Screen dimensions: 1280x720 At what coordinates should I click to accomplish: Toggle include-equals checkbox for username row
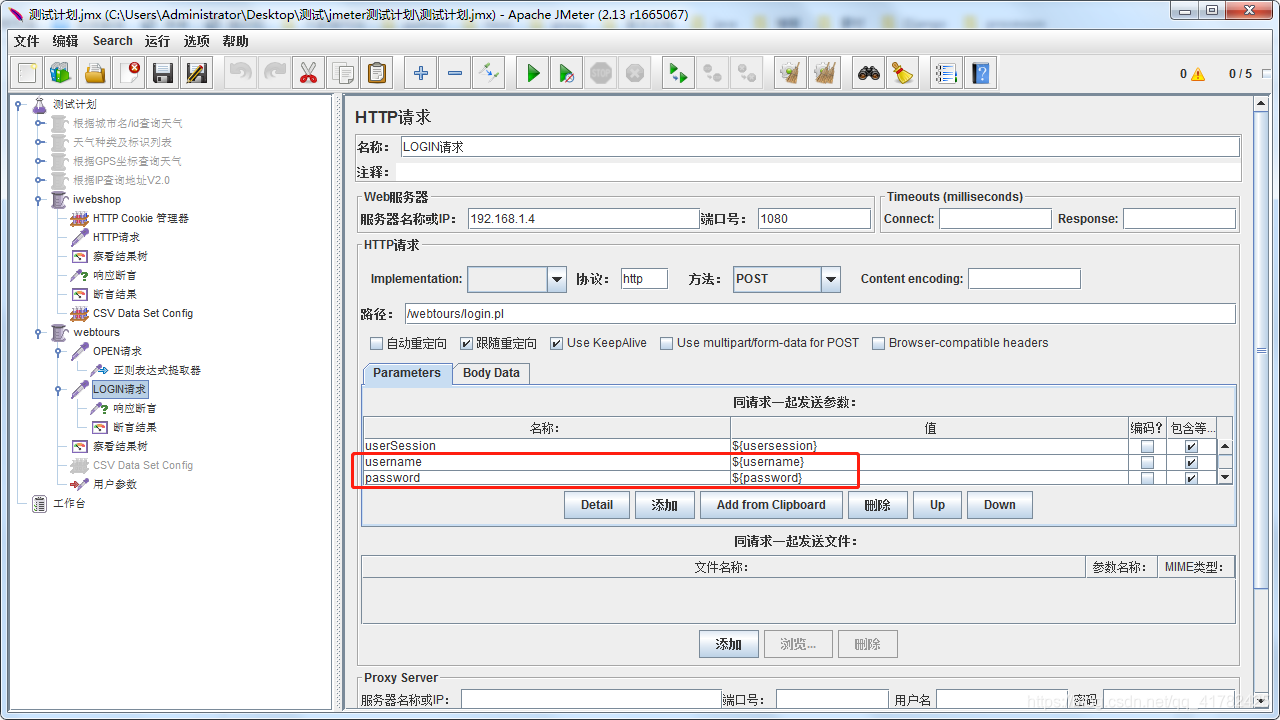pos(1191,463)
